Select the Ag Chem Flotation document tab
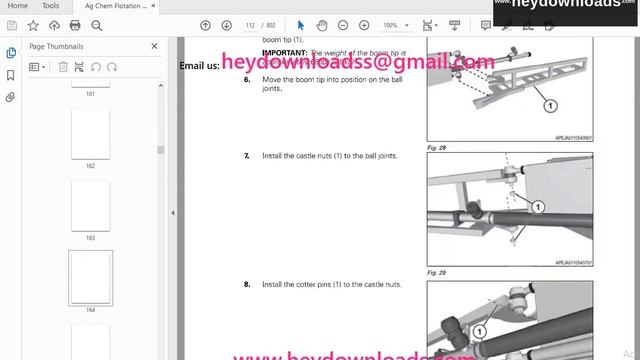 tap(116, 6)
